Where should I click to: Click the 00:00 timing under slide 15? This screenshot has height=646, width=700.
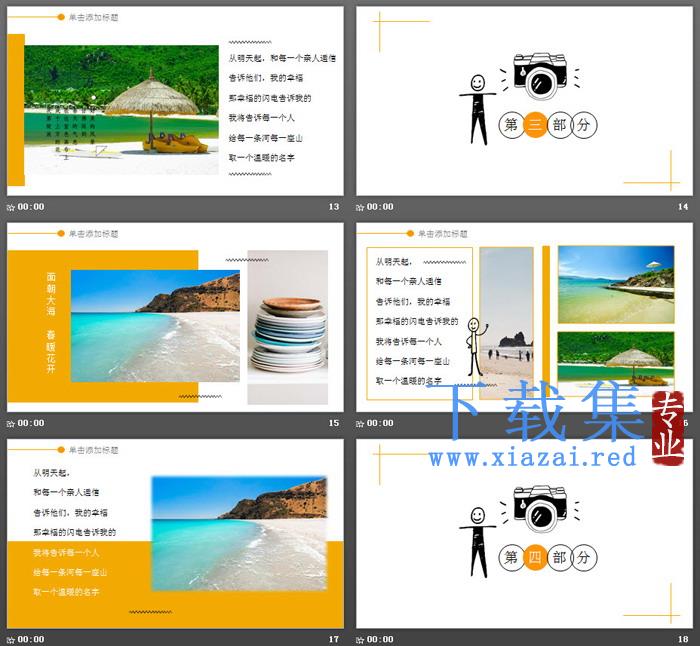[x=31, y=423]
